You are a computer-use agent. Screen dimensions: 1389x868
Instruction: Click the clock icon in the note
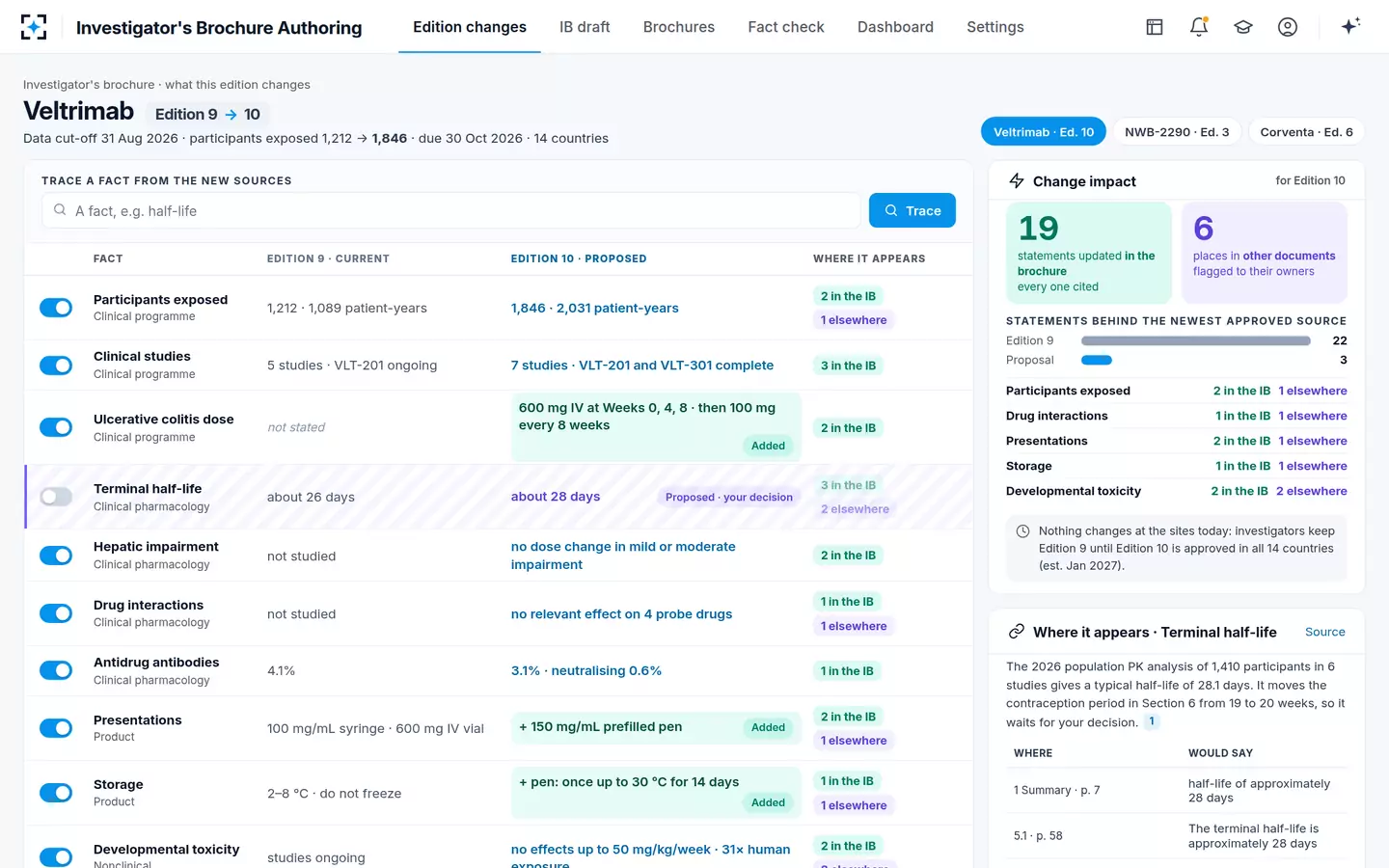click(x=1022, y=531)
